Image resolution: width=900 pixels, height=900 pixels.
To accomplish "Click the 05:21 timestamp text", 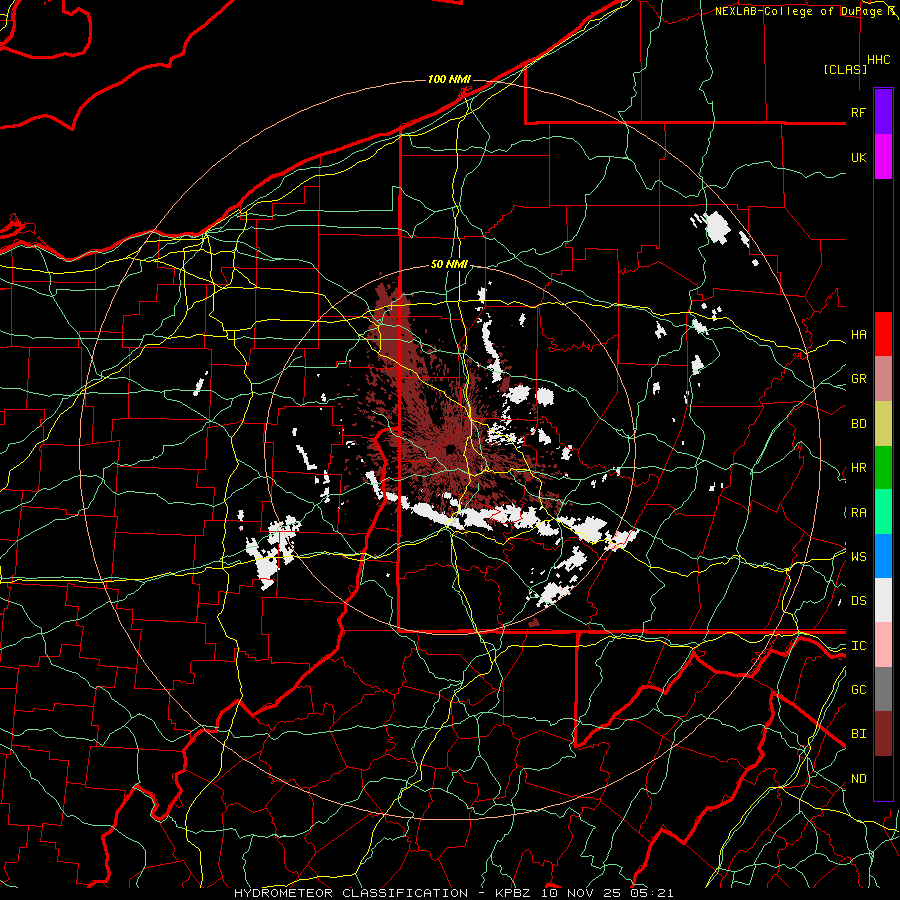I will 651,893.
